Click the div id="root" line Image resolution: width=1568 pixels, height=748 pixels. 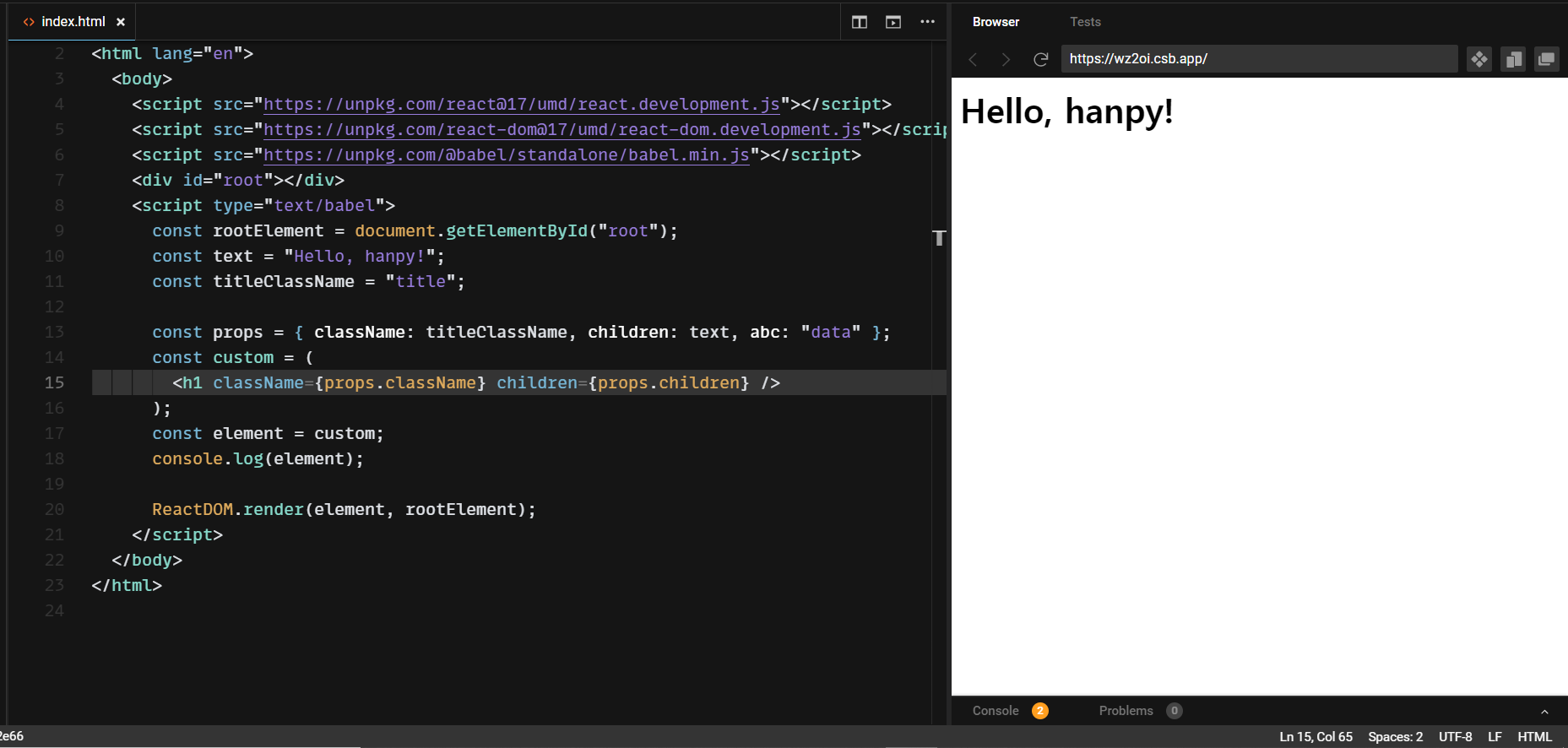point(238,181)
